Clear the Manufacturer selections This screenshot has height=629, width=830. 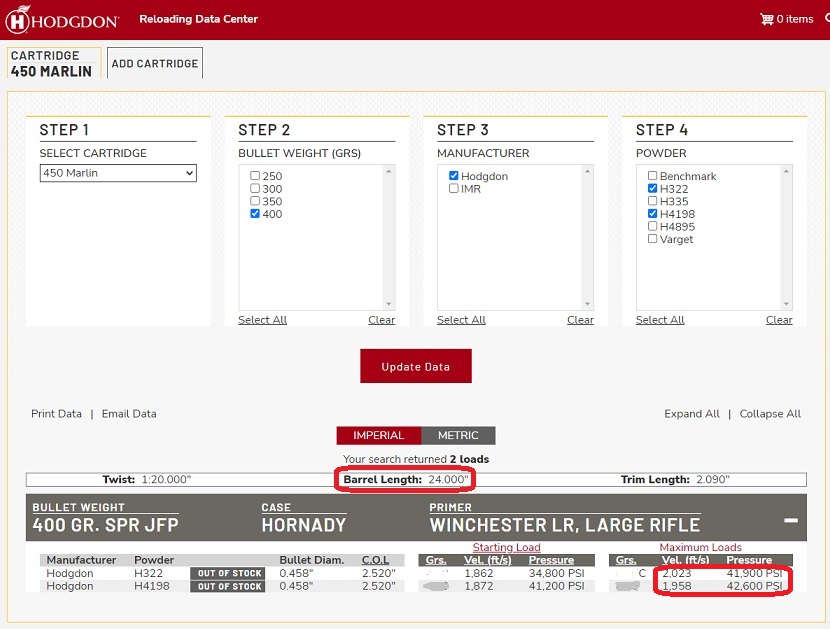581,320
